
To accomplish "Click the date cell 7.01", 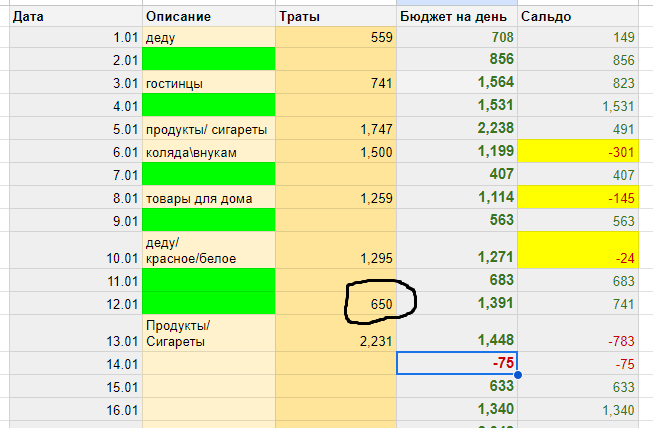I will tap(76, 174).
